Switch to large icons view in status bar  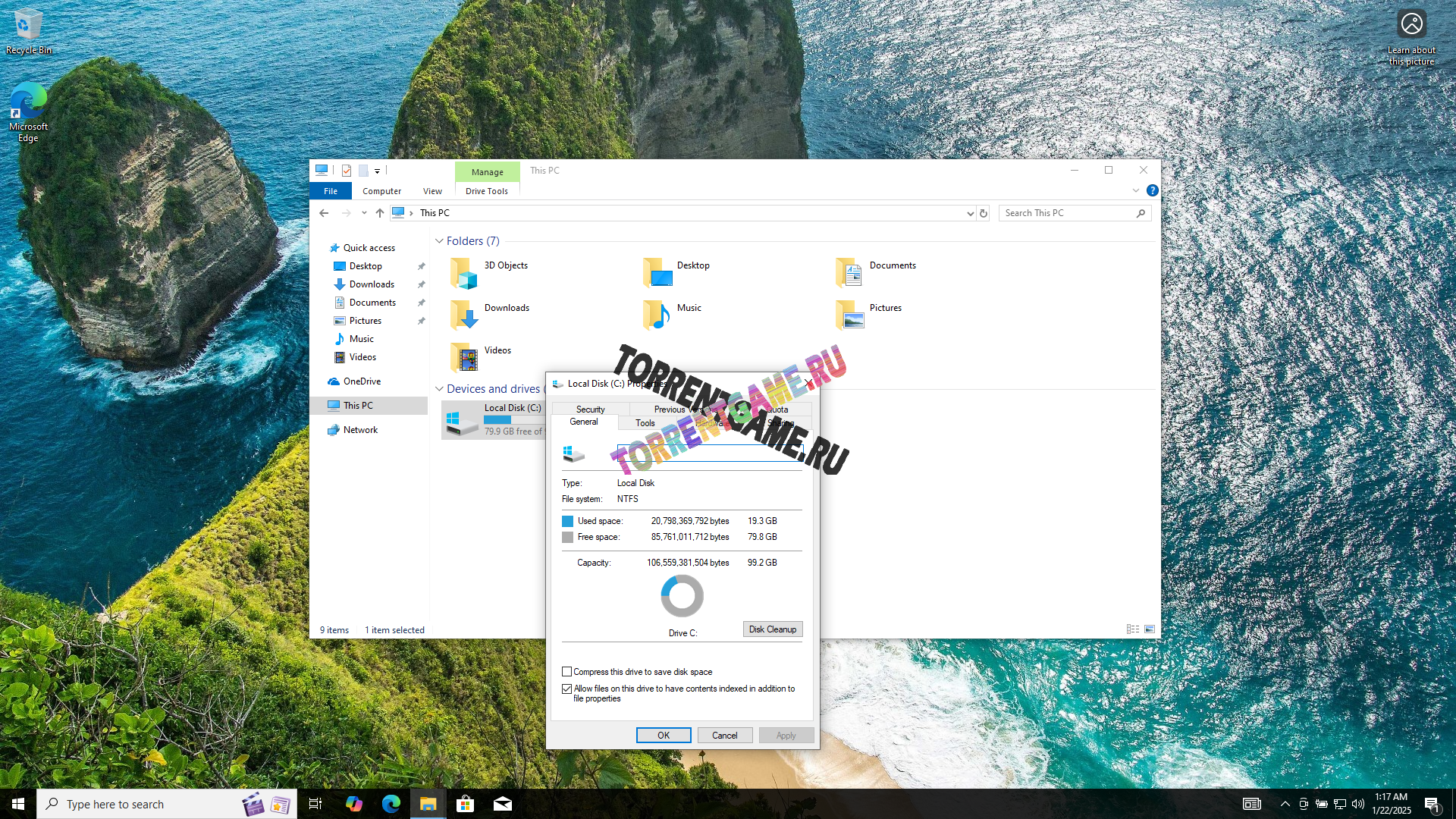(x=1150, y=629)
